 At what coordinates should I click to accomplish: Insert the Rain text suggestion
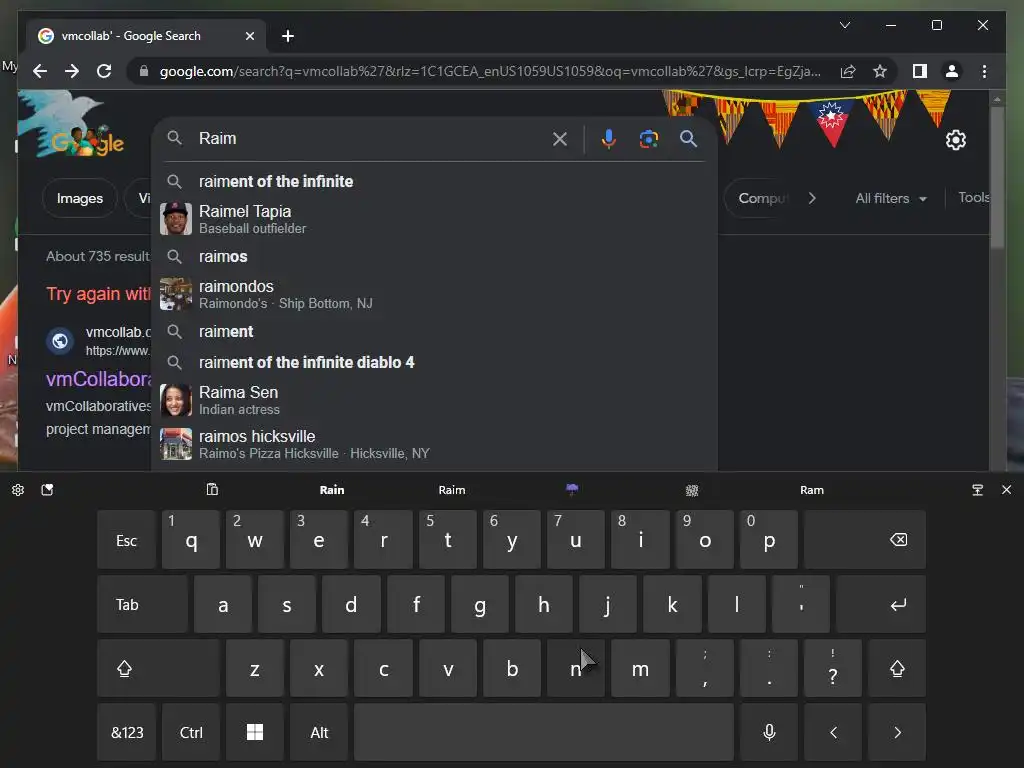coord(332,490)
